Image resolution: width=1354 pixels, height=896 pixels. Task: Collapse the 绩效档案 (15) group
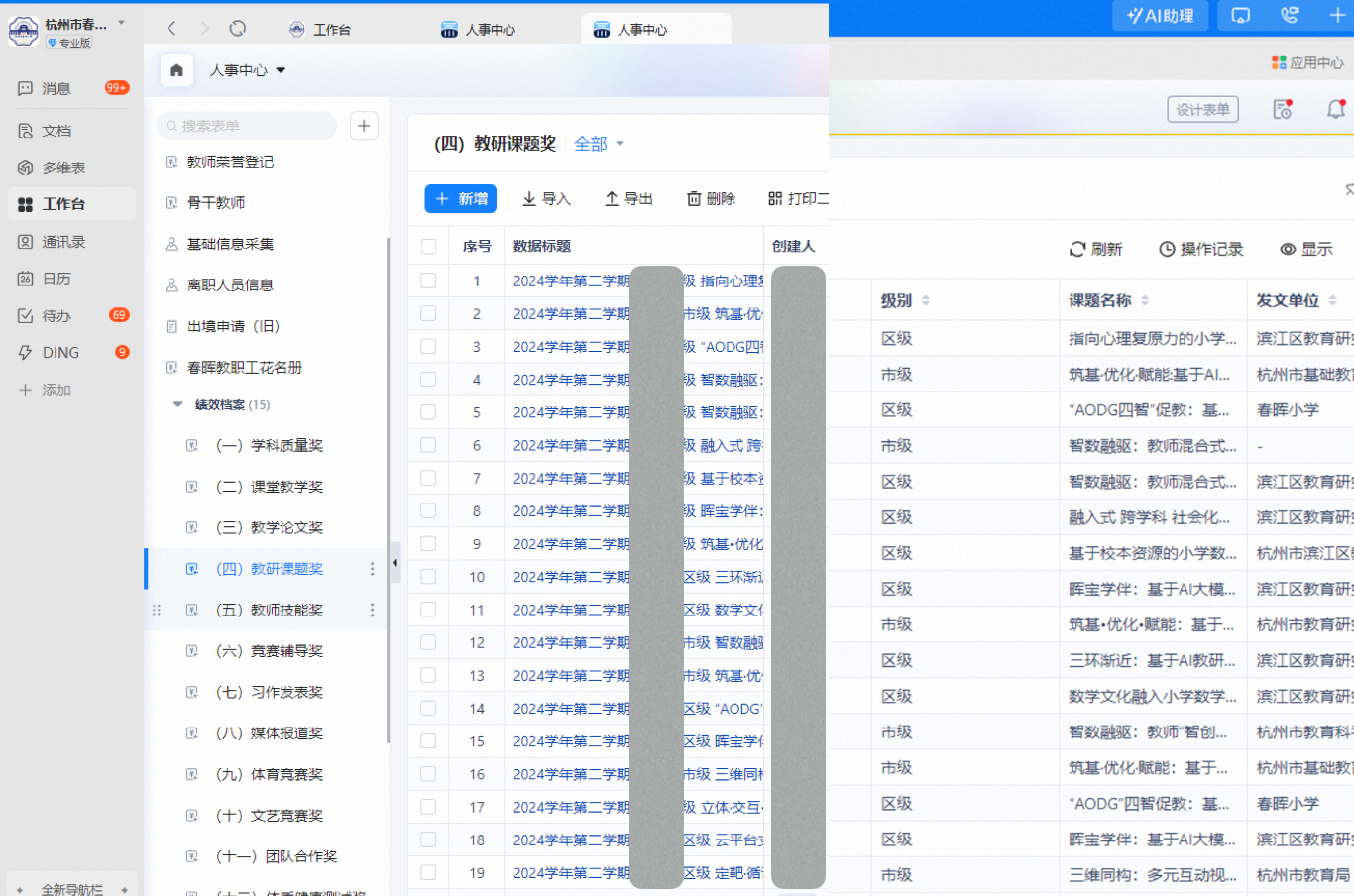click(178, 404)
